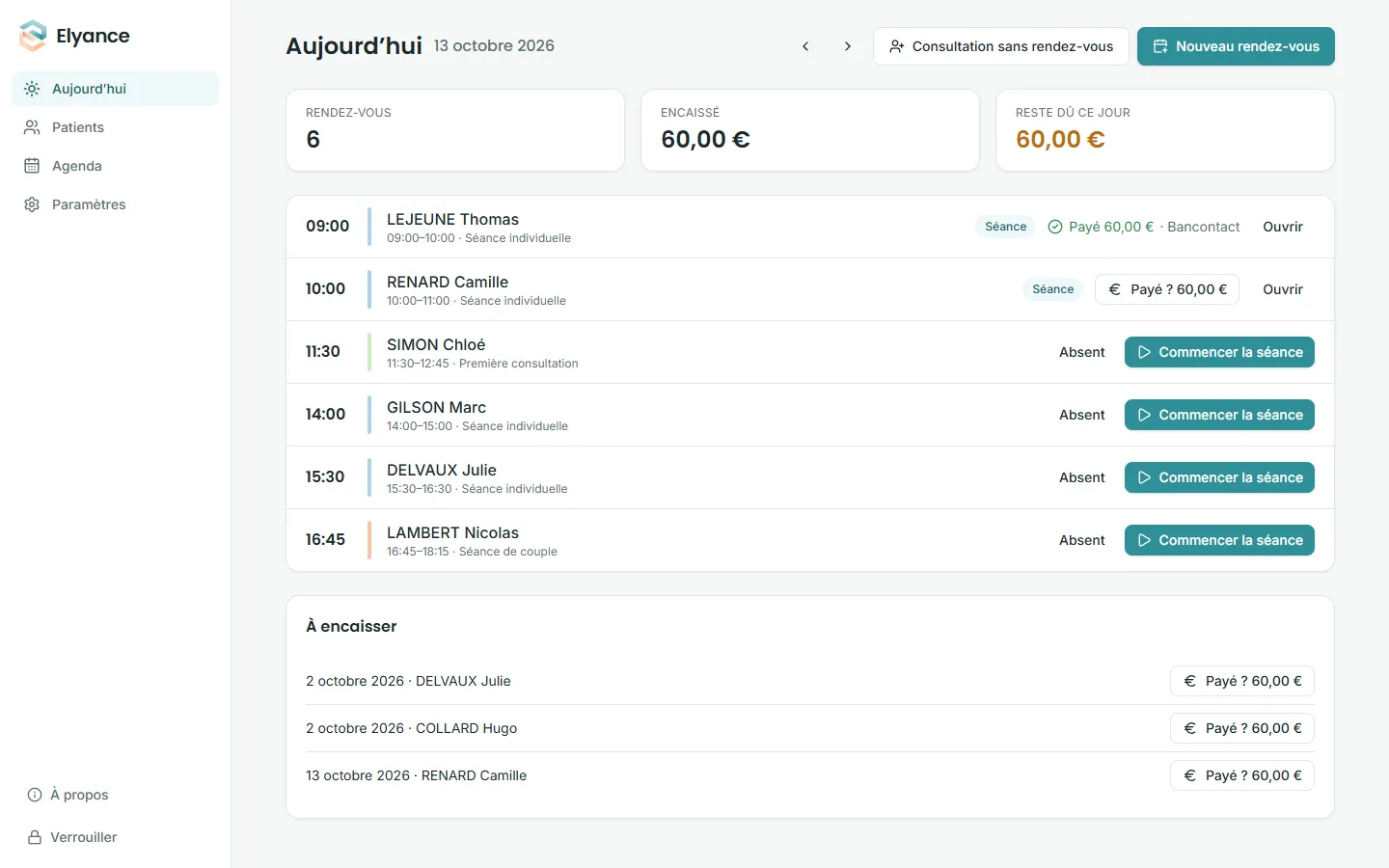1389x868 pixels.
Task: Click the RENDEZ-VOUS count card
Action: tap(455, 130)
